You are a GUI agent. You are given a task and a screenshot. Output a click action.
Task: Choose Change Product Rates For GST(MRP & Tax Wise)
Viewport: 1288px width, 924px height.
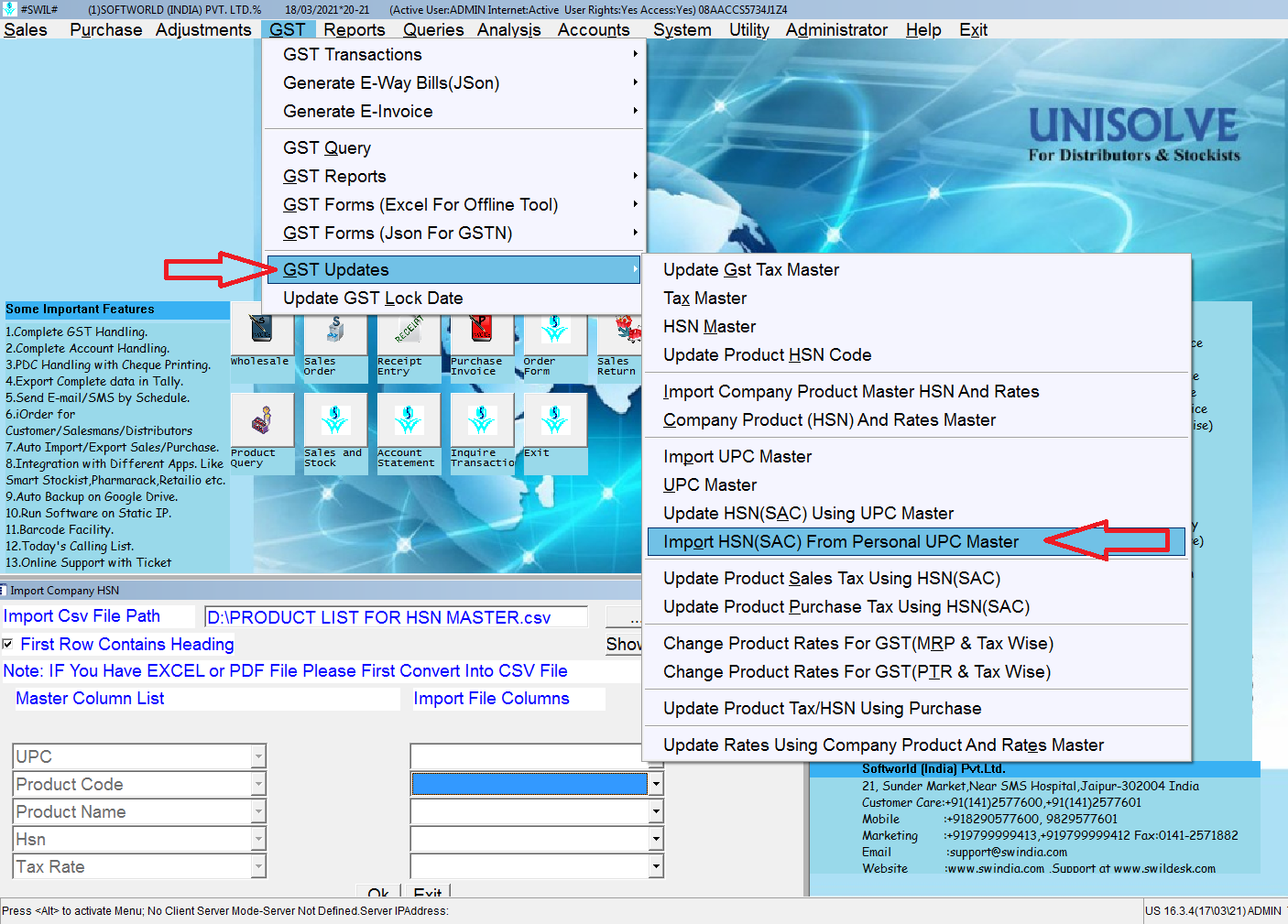(916, 643)
